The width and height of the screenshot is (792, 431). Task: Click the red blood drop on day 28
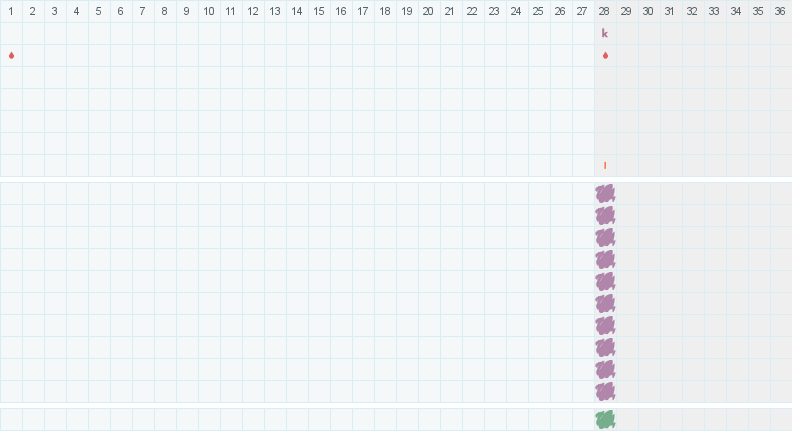605,55
